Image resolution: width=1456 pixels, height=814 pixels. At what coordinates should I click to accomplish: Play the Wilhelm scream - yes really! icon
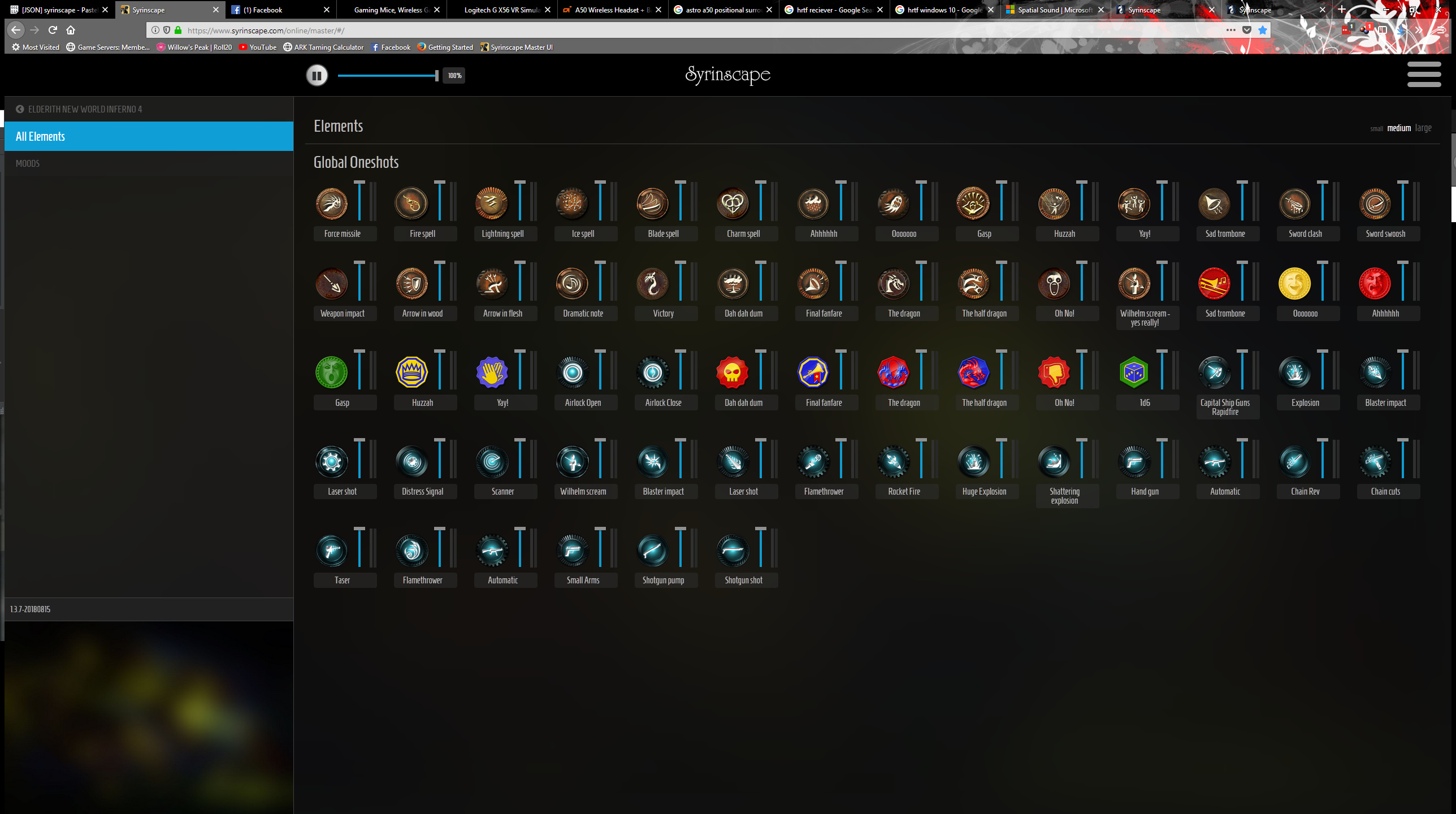tap(1134, 283)
